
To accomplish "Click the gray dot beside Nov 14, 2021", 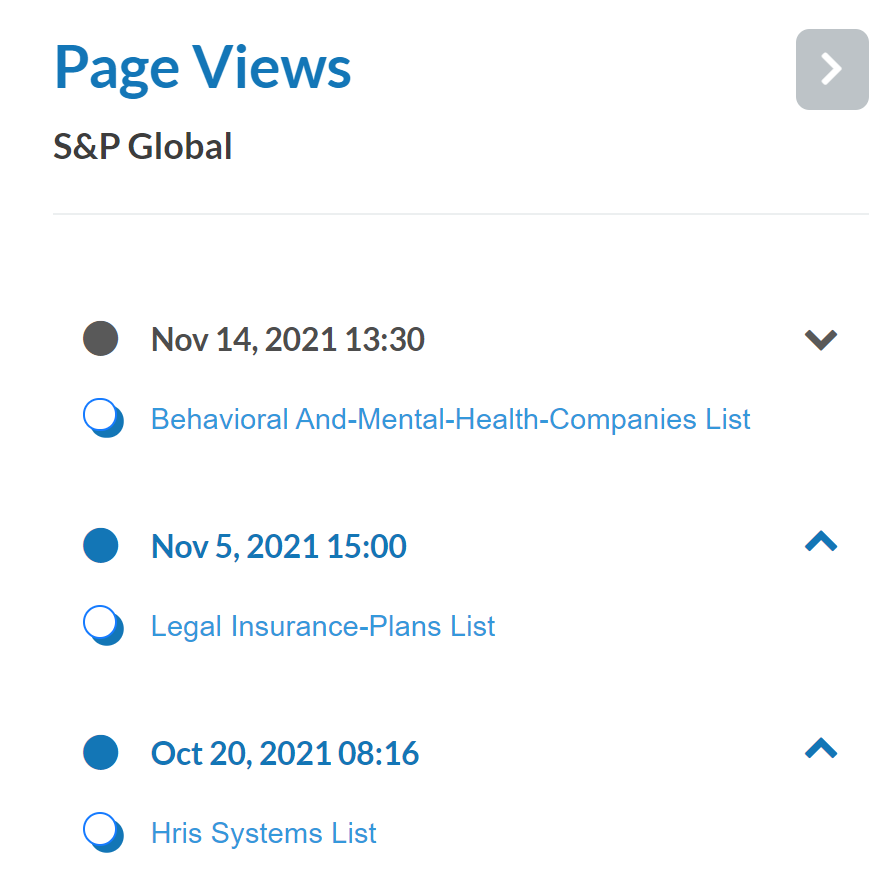I will pos(100,339).
